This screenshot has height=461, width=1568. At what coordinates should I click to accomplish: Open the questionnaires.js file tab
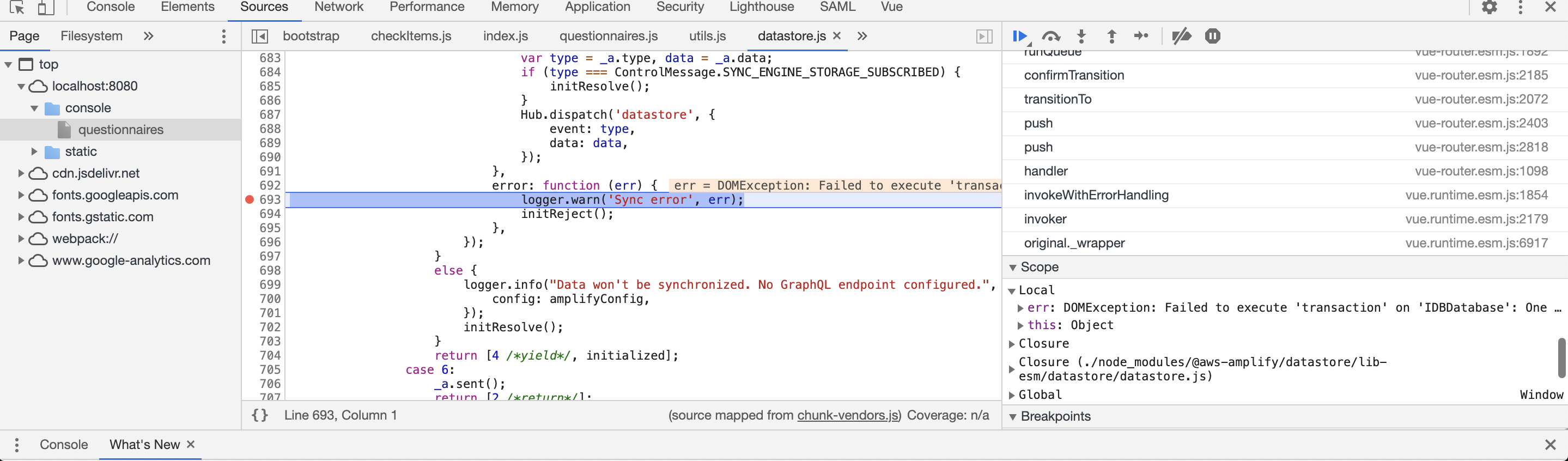click(x=608, y=37)
